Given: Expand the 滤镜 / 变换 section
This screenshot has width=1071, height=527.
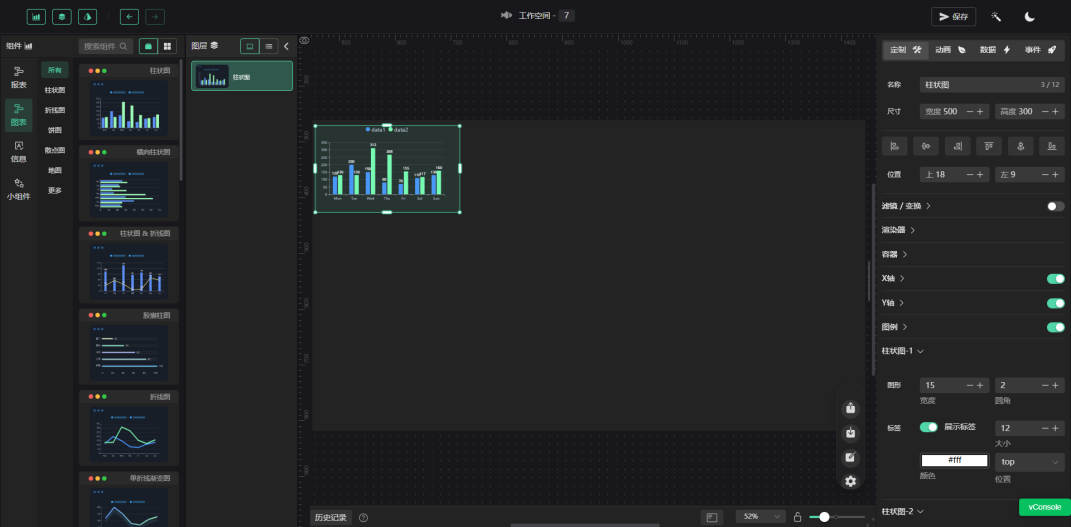Looking at the screenshot, I should tap(906, 206).
